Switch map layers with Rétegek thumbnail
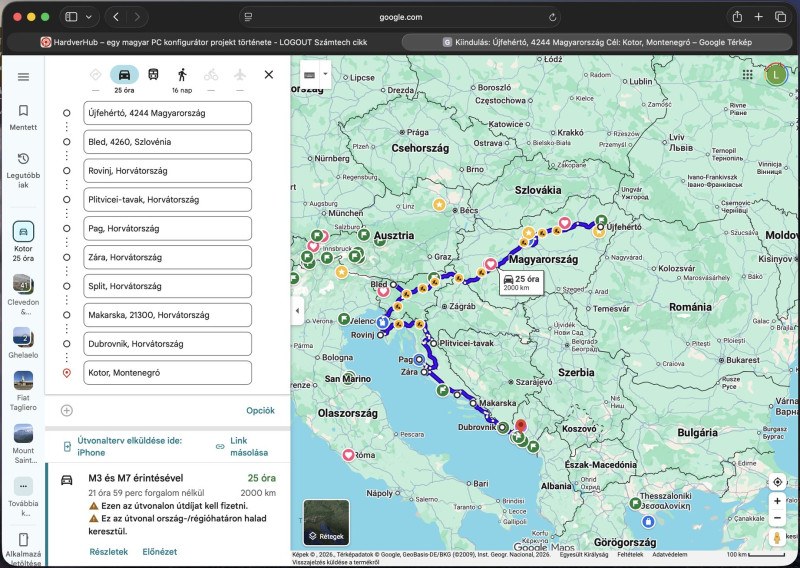The image size is (800, 568). pos(327,523)
